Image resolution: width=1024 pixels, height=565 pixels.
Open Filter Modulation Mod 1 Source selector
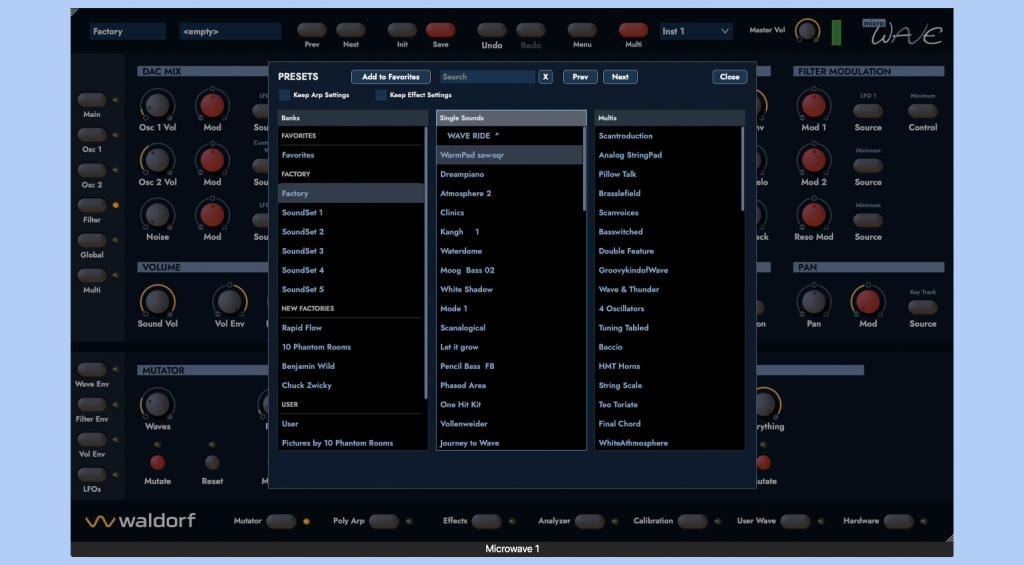pyautogui.click(x=868, y=111)
